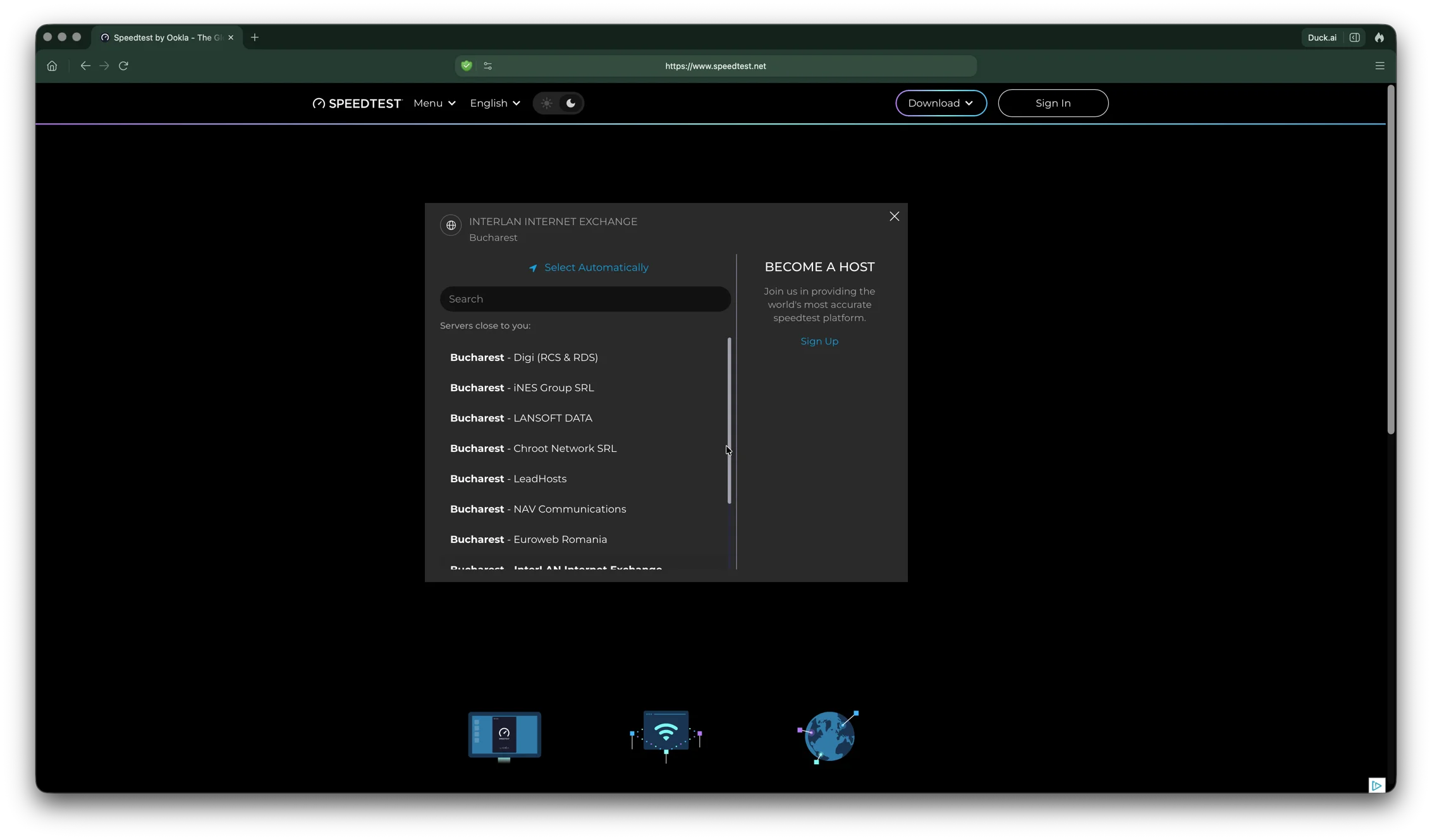The image size is (1432, 840).
Task: Open site settings icon in address bar
Action: [x=487, y=66]
